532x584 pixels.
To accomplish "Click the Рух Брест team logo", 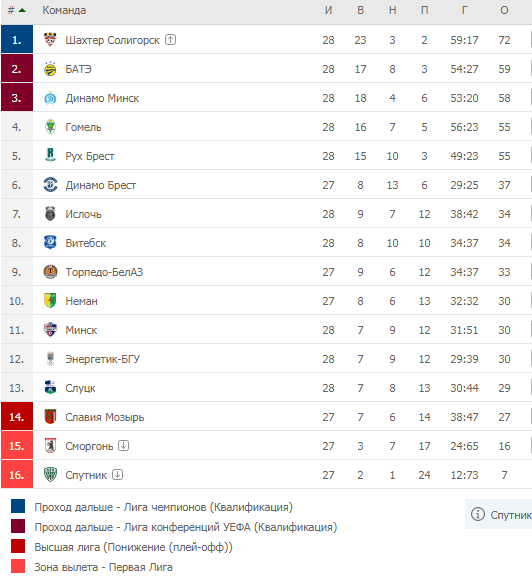I will 50,155.
